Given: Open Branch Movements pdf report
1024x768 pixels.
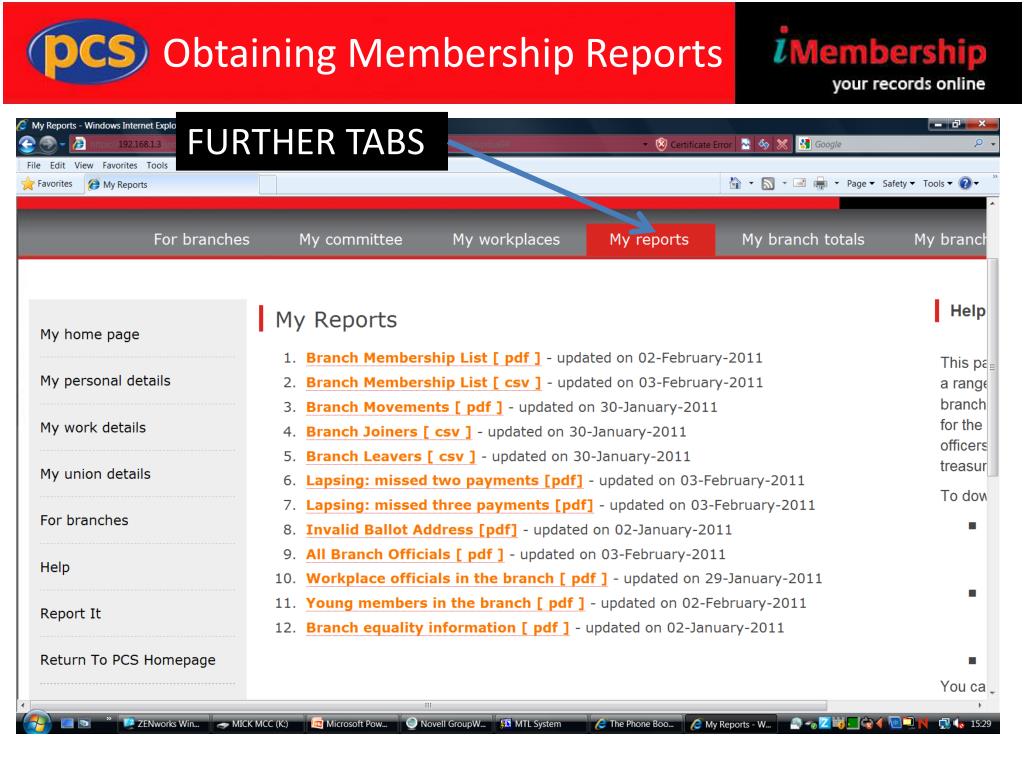Looking at the screenshot, I should [404, 408].
